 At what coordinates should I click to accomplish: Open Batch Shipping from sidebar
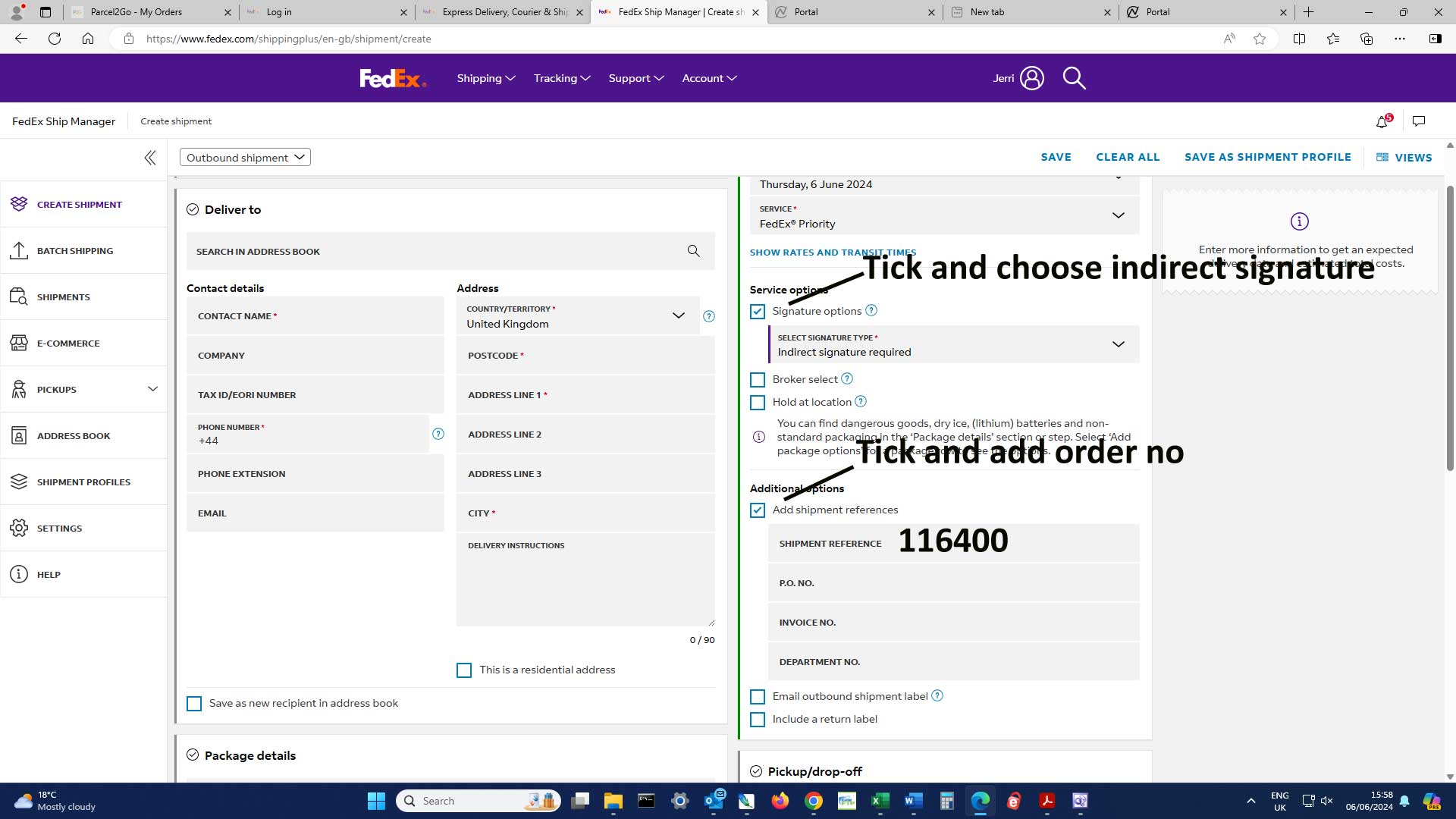point(75,251)
